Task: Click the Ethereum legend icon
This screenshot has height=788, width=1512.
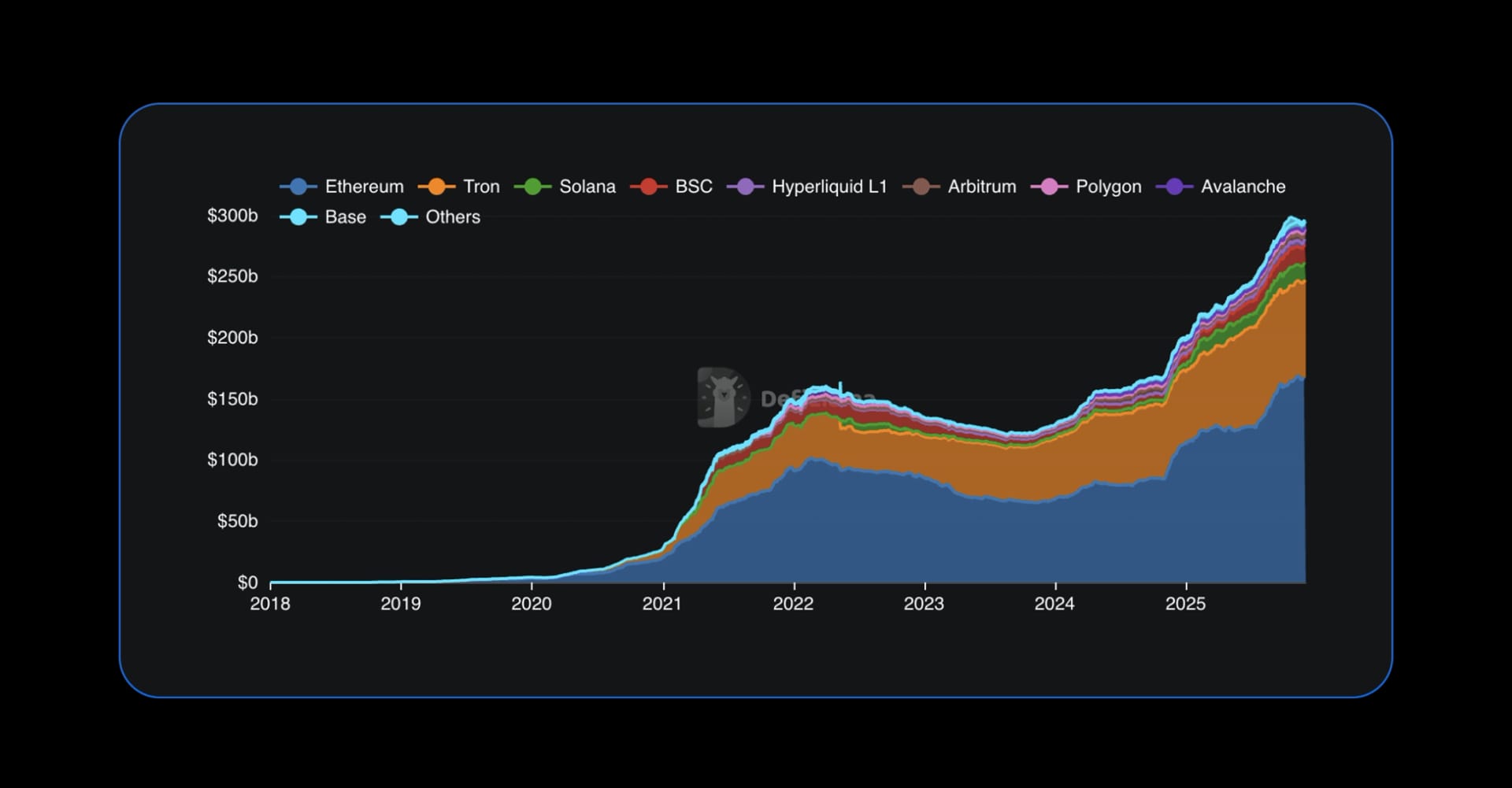Action: 297,187
